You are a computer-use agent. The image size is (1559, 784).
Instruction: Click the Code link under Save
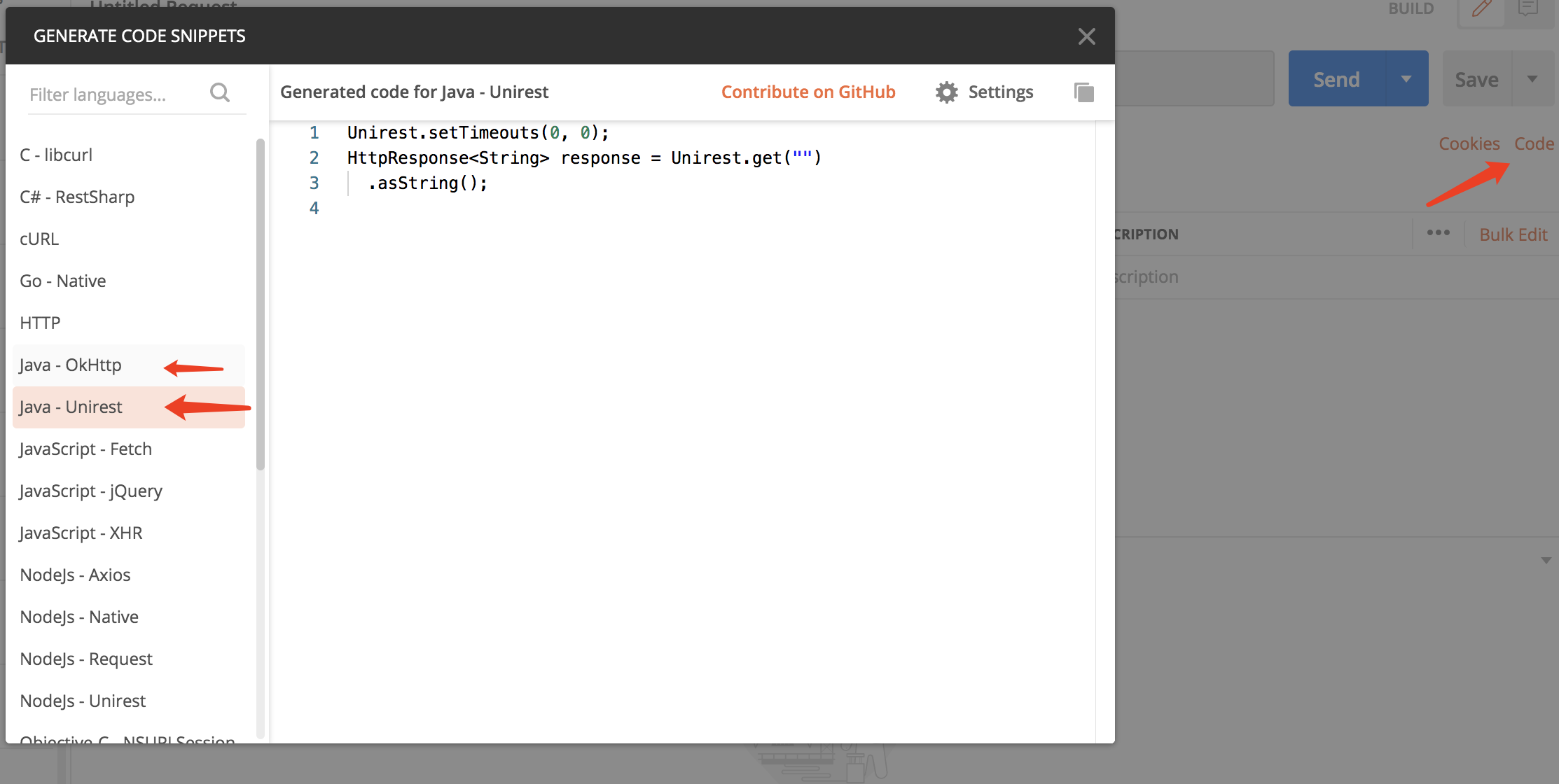coord(1533,143)
